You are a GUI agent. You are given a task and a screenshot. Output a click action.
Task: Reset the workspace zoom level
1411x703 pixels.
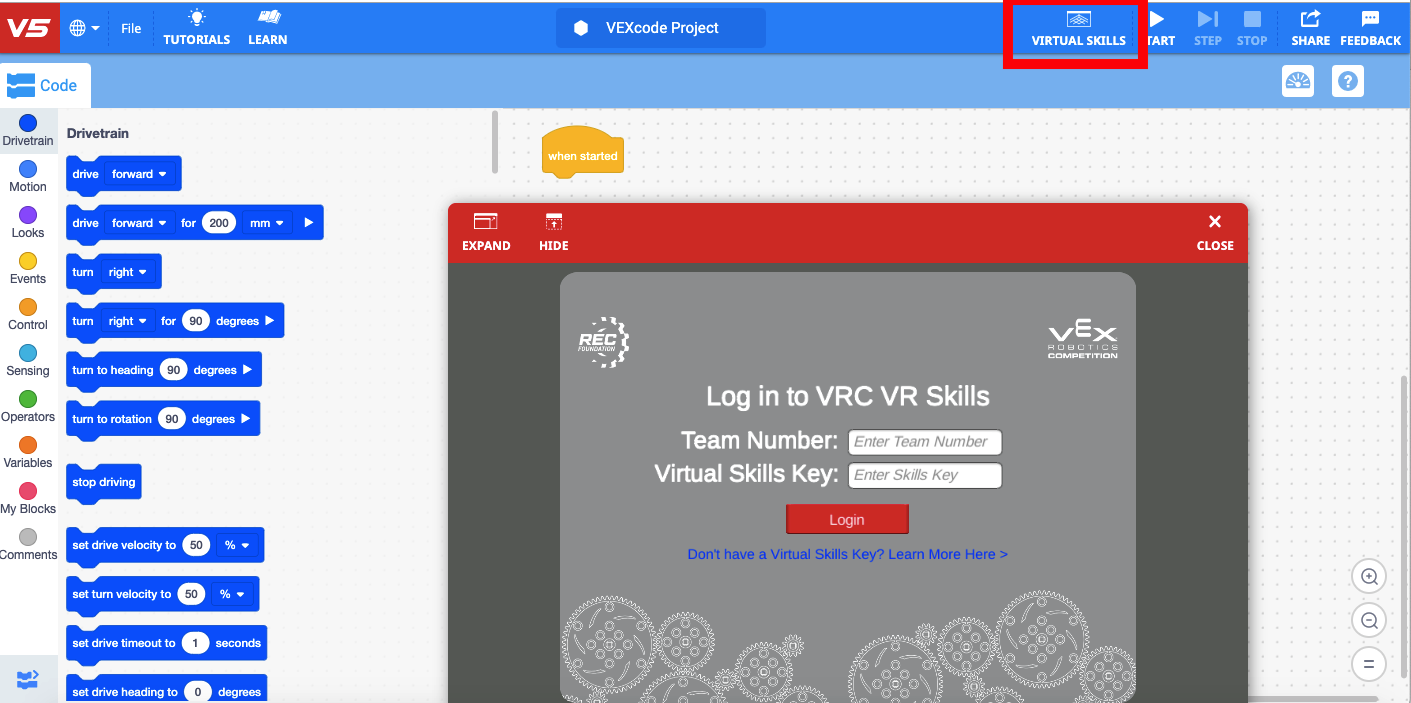1369,664
